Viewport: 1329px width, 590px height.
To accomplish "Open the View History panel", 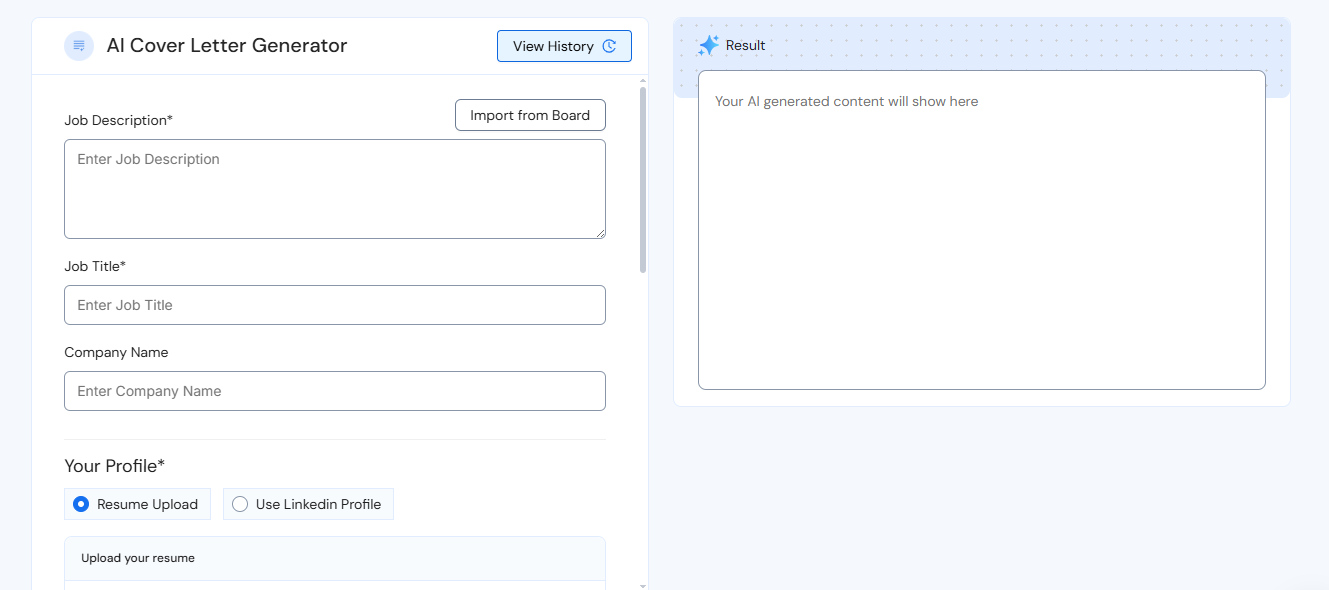I will pyautogui.click(x=564, y=45).
